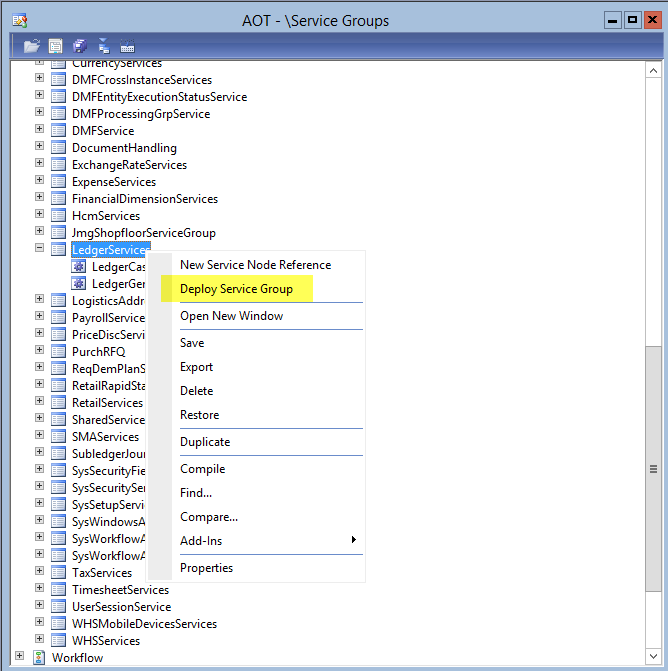
Task: Select the LedgerServices node icon
Action: (59, 250)
